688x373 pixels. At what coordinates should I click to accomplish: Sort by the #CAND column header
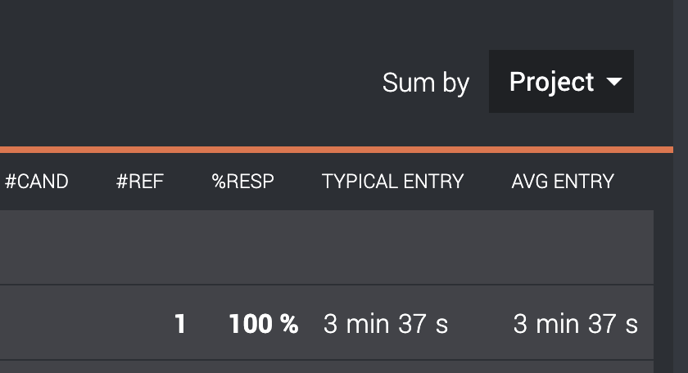[x=36, y=181]
